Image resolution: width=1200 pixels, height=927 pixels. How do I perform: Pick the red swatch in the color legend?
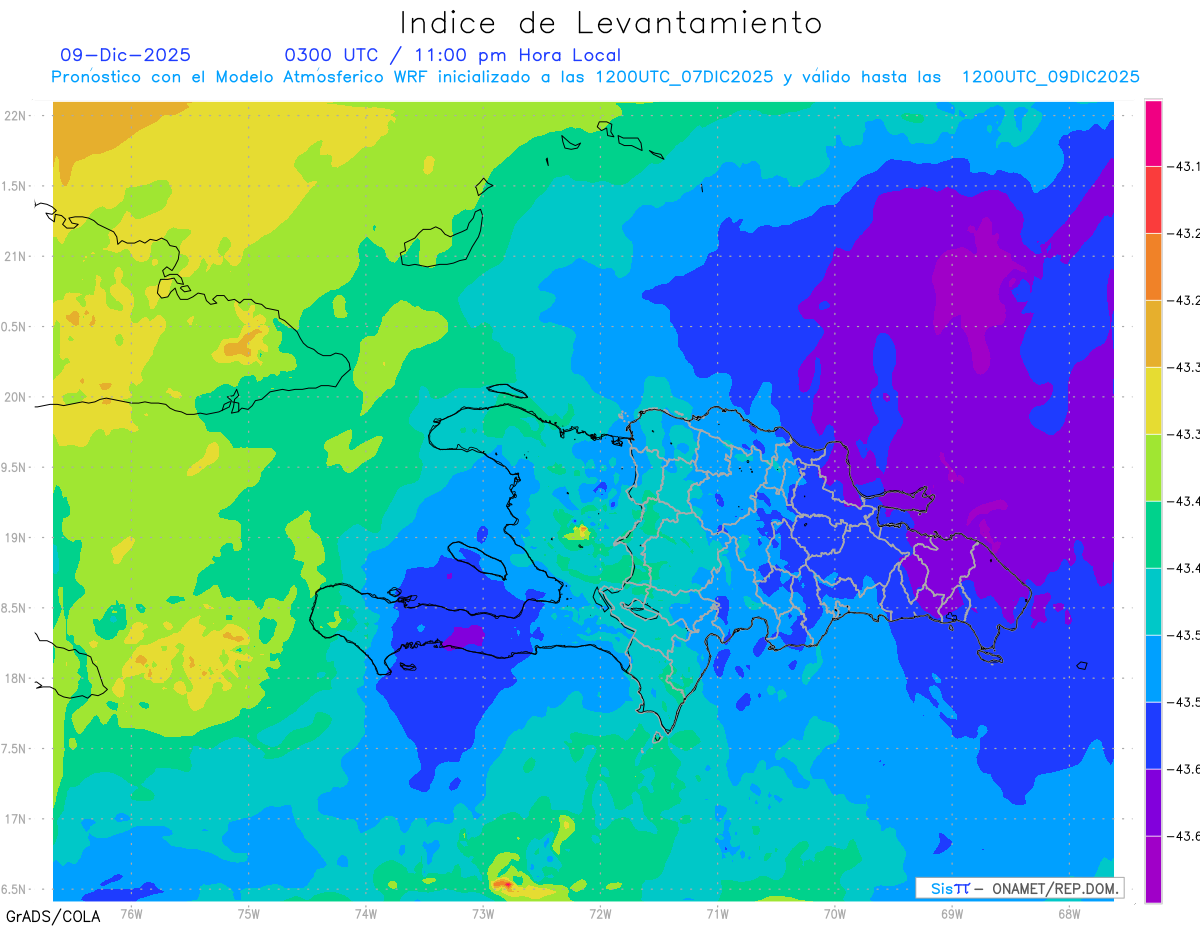tap(1153, 200)
